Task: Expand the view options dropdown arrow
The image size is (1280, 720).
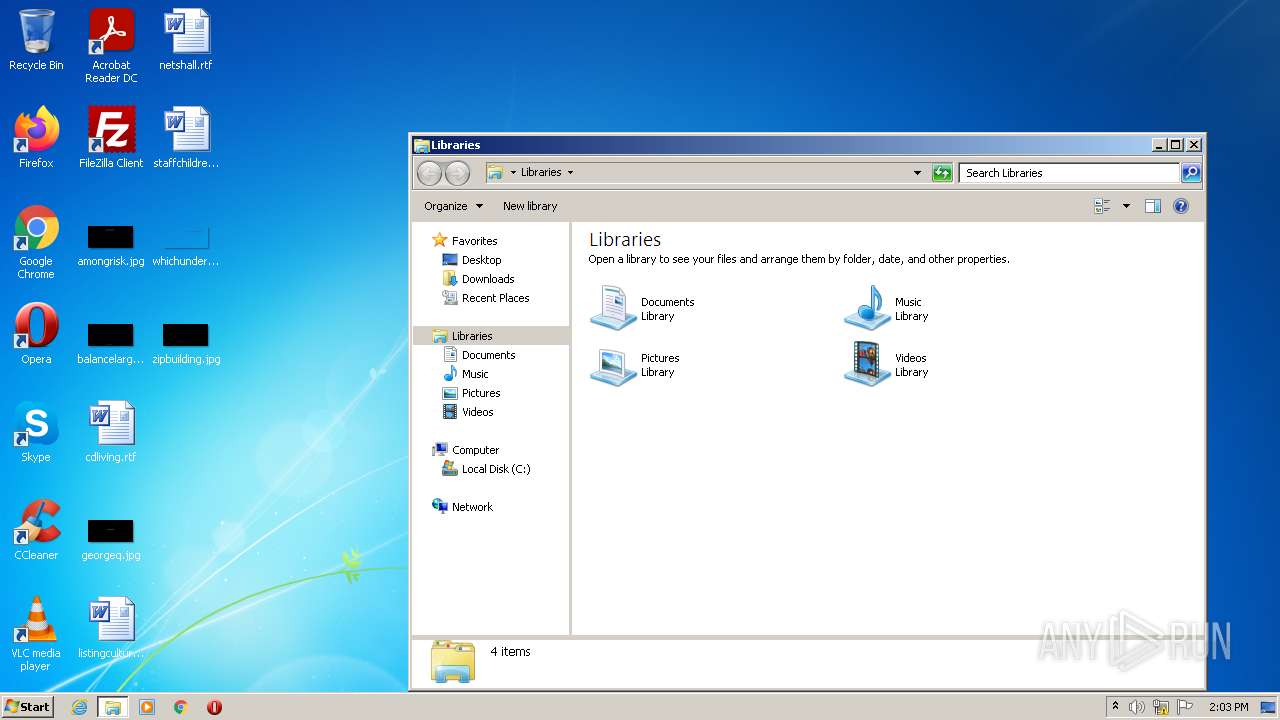Action: pyautogui.click(x=1126, y=206)
